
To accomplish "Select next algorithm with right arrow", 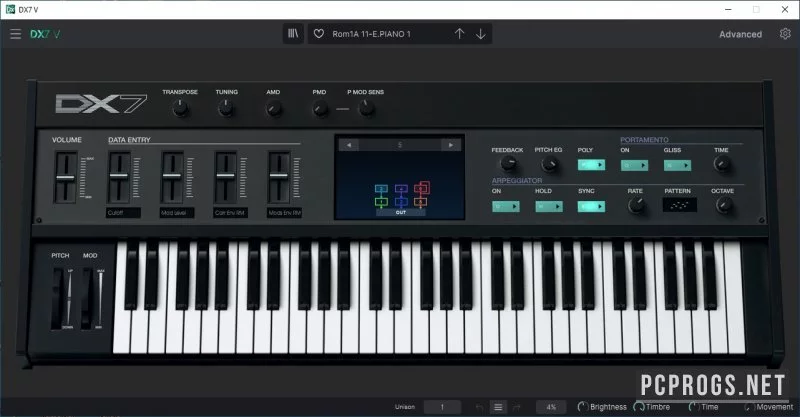I will coord(451,145).
